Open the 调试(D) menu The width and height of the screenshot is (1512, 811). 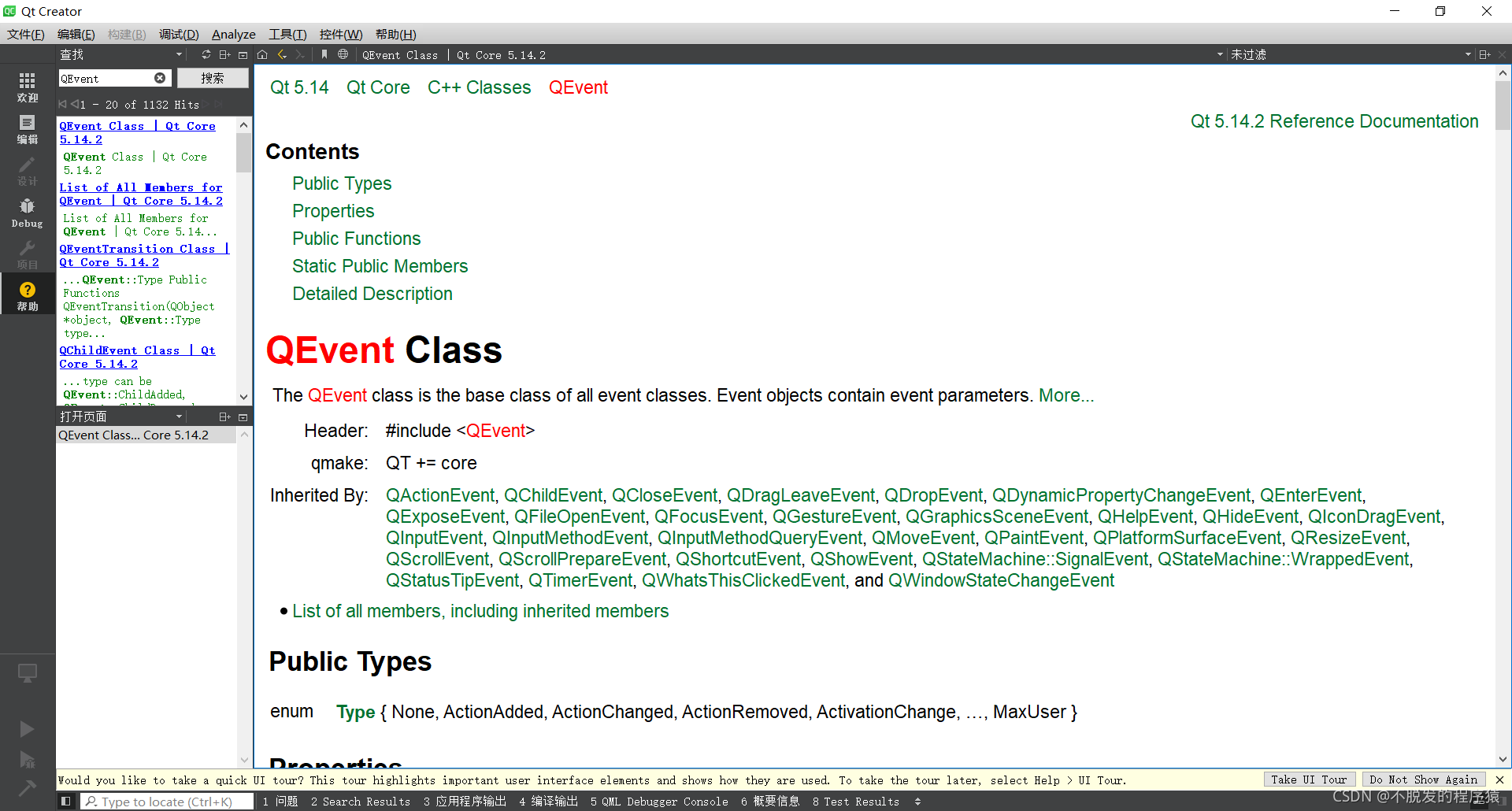point(179,34)
